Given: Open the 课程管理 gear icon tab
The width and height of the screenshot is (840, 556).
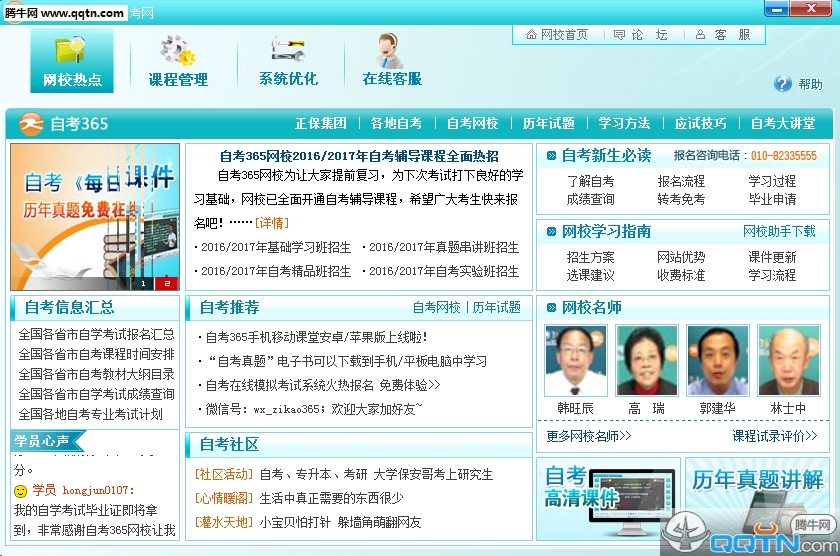Looking at the screenshot, I should point(178,61).
